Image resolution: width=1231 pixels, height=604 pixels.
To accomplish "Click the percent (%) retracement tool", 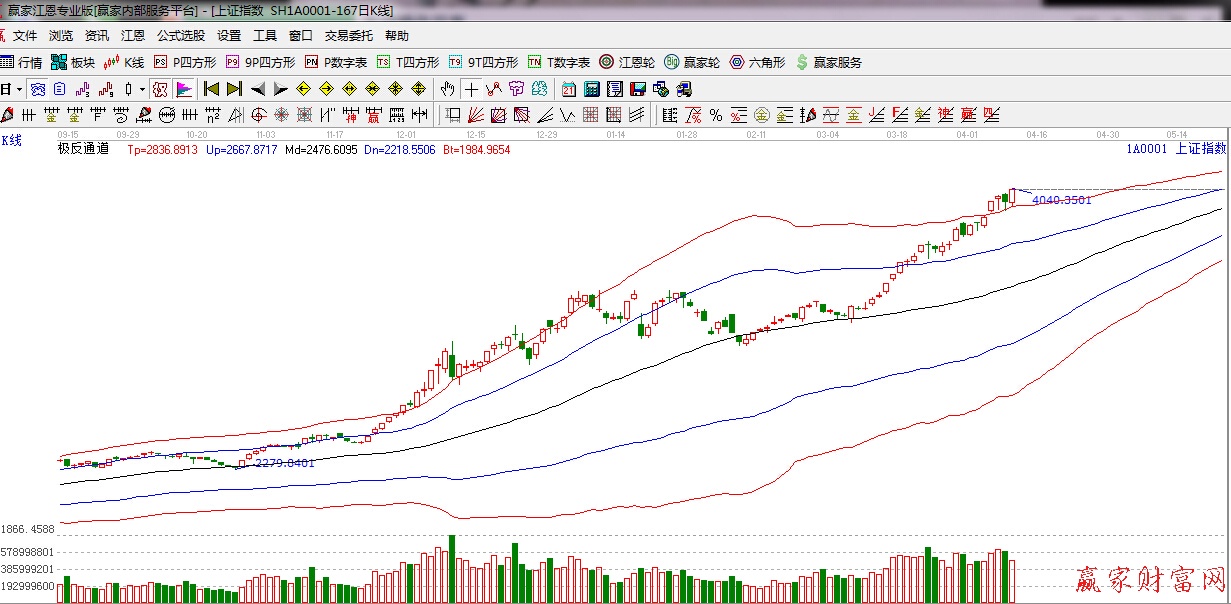I will click(716, 115).
